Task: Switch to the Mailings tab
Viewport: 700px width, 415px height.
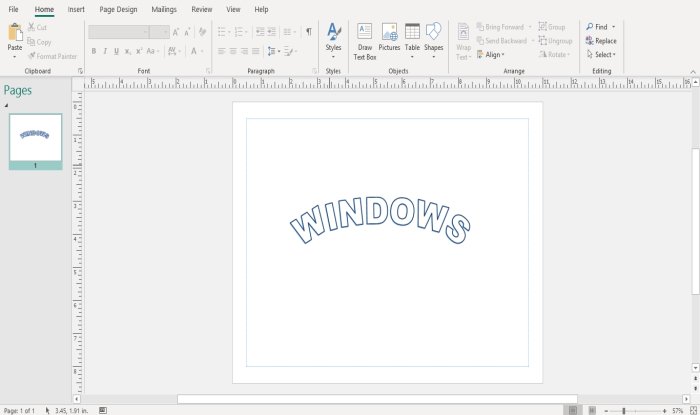Action: pyautogui.click(x=164, y=9)
